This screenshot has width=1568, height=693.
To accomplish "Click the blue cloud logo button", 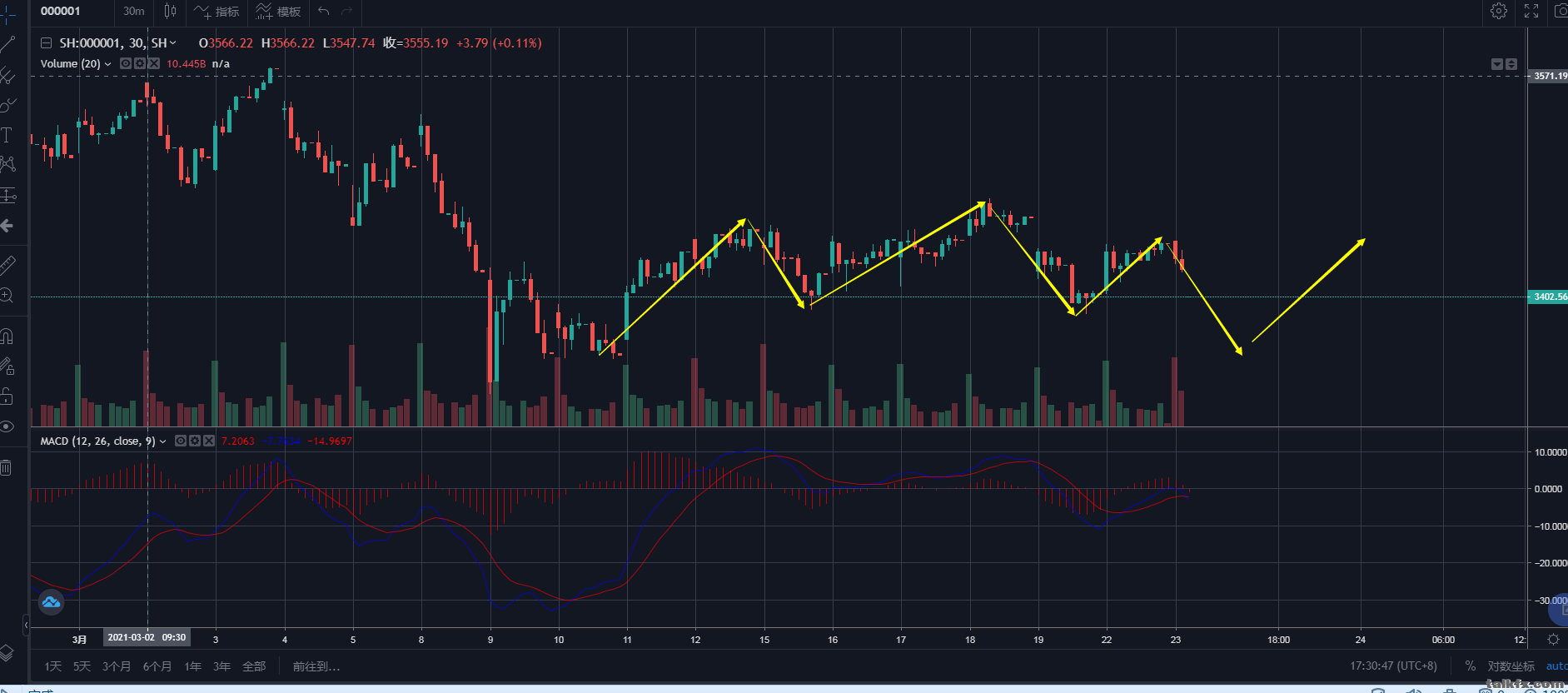I will click(51, 602).
